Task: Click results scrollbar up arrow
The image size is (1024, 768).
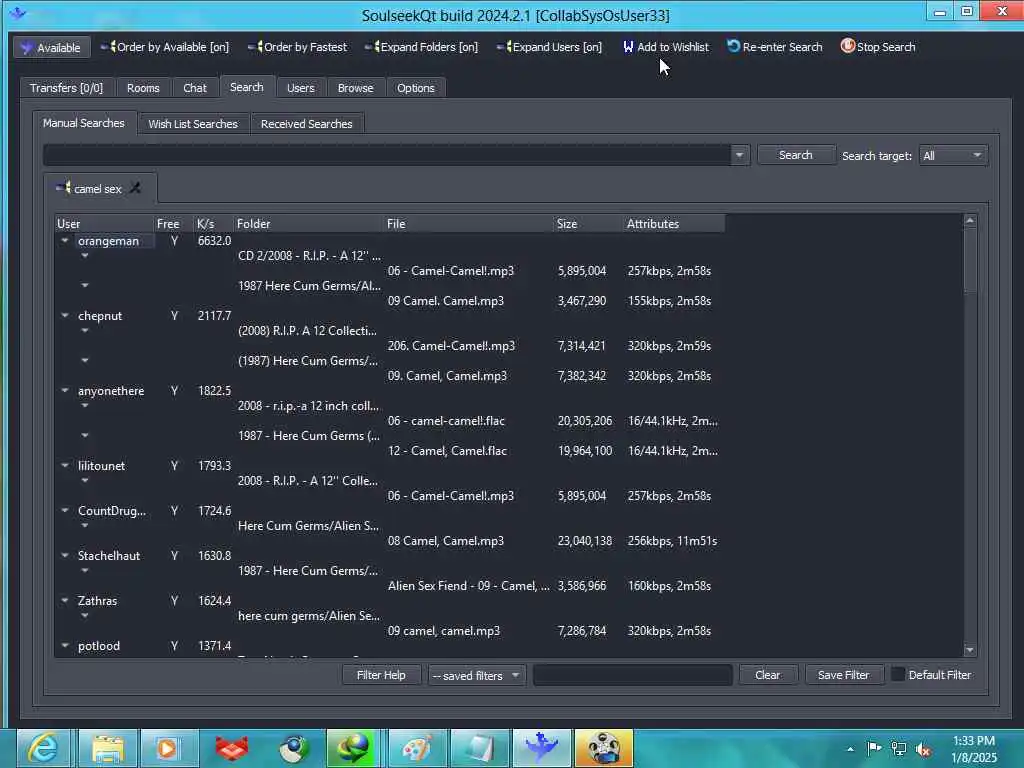Action: [x=970, y=221]
